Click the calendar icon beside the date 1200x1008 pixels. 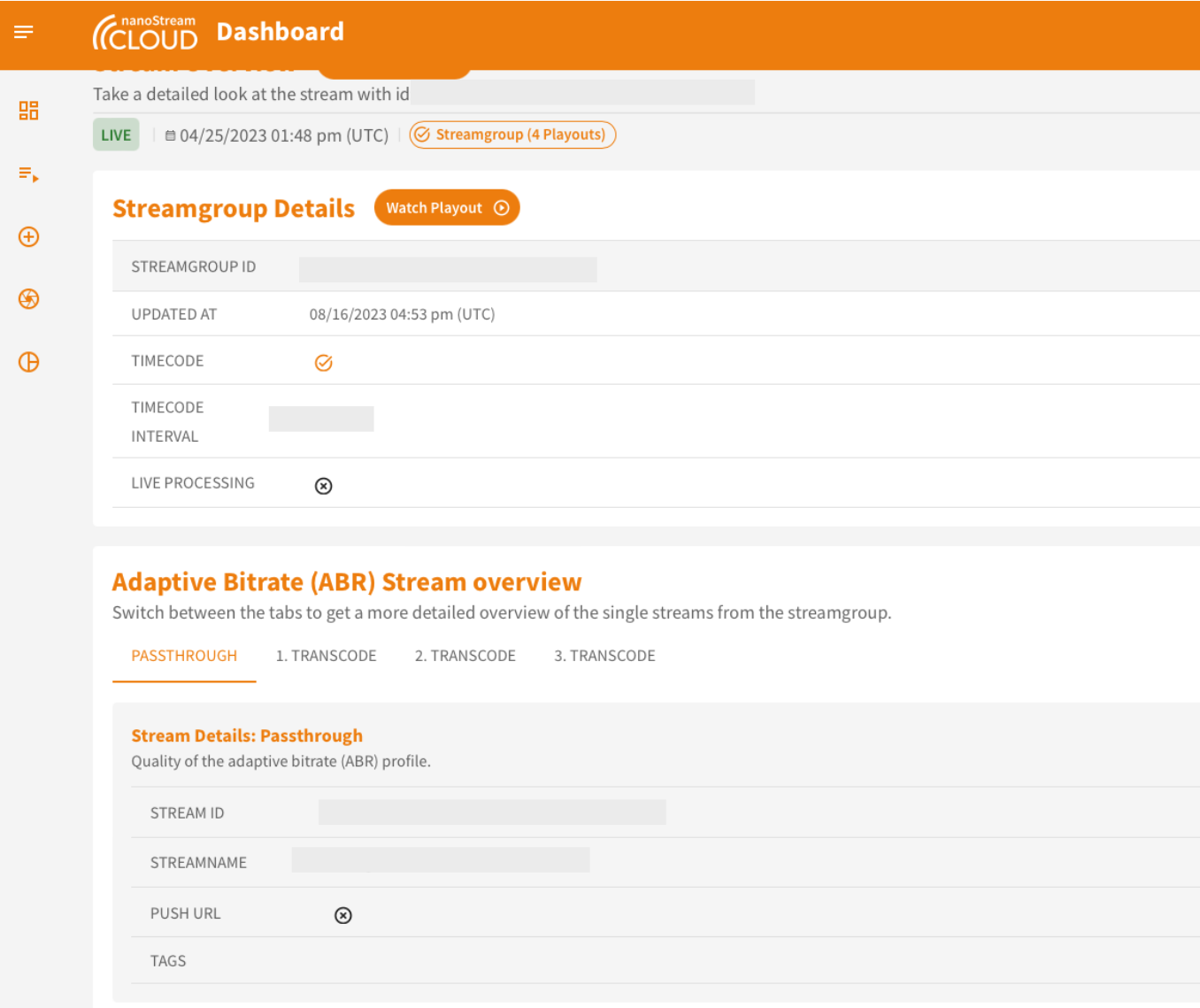tap(170, 135)
